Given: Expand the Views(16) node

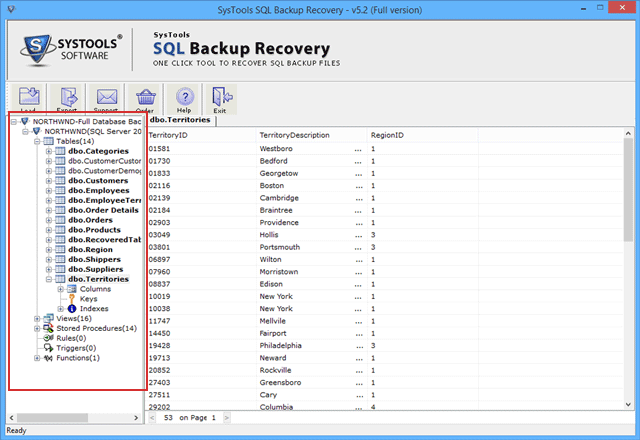Looking at the screenshot, I should 37,318.
